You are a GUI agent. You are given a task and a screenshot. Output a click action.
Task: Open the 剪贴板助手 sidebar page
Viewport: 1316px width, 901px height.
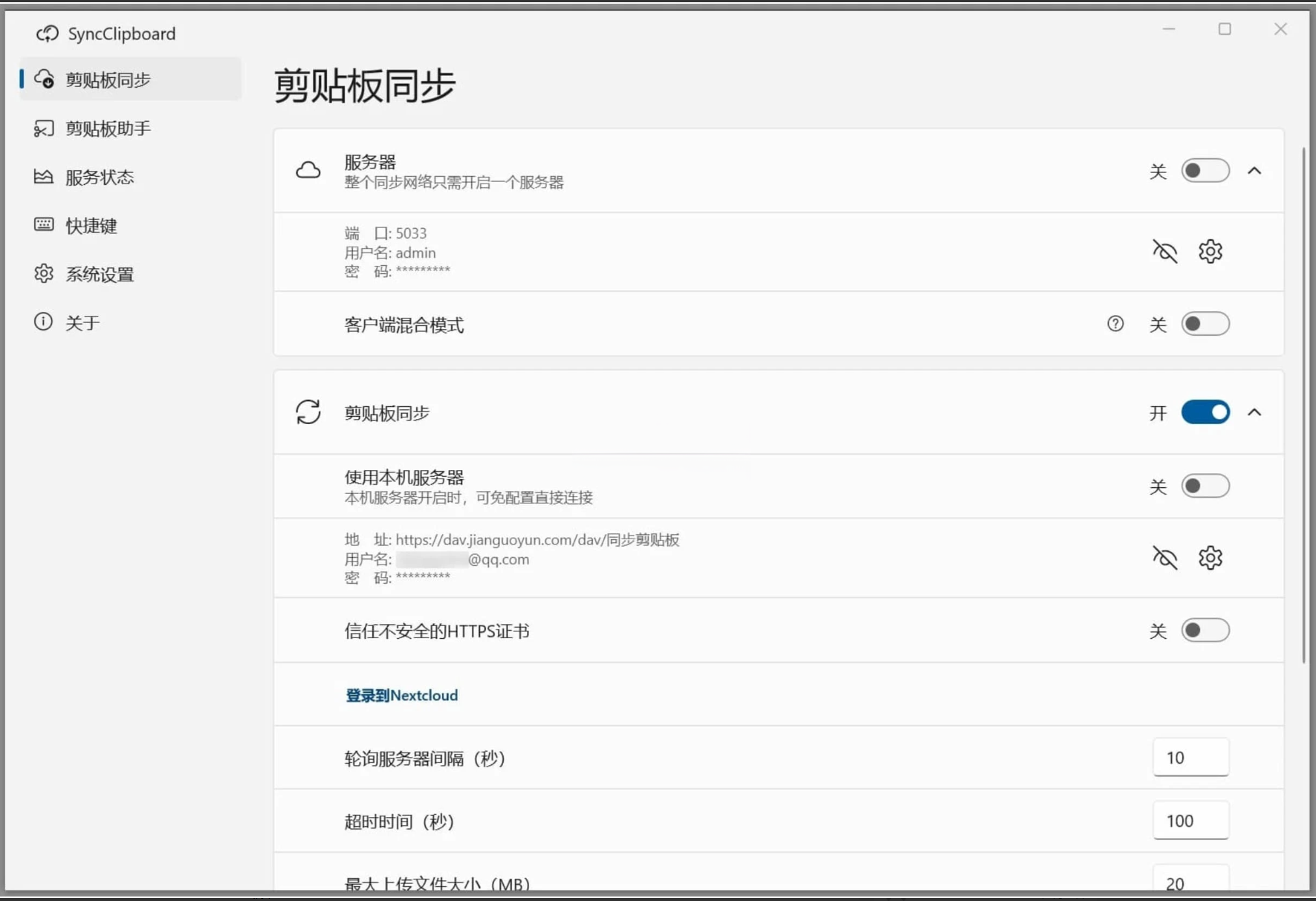pos(131,129)
